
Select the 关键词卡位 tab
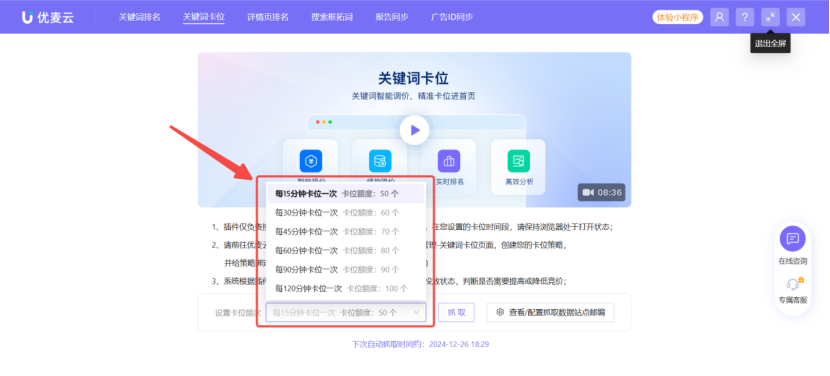pos(204,17)
